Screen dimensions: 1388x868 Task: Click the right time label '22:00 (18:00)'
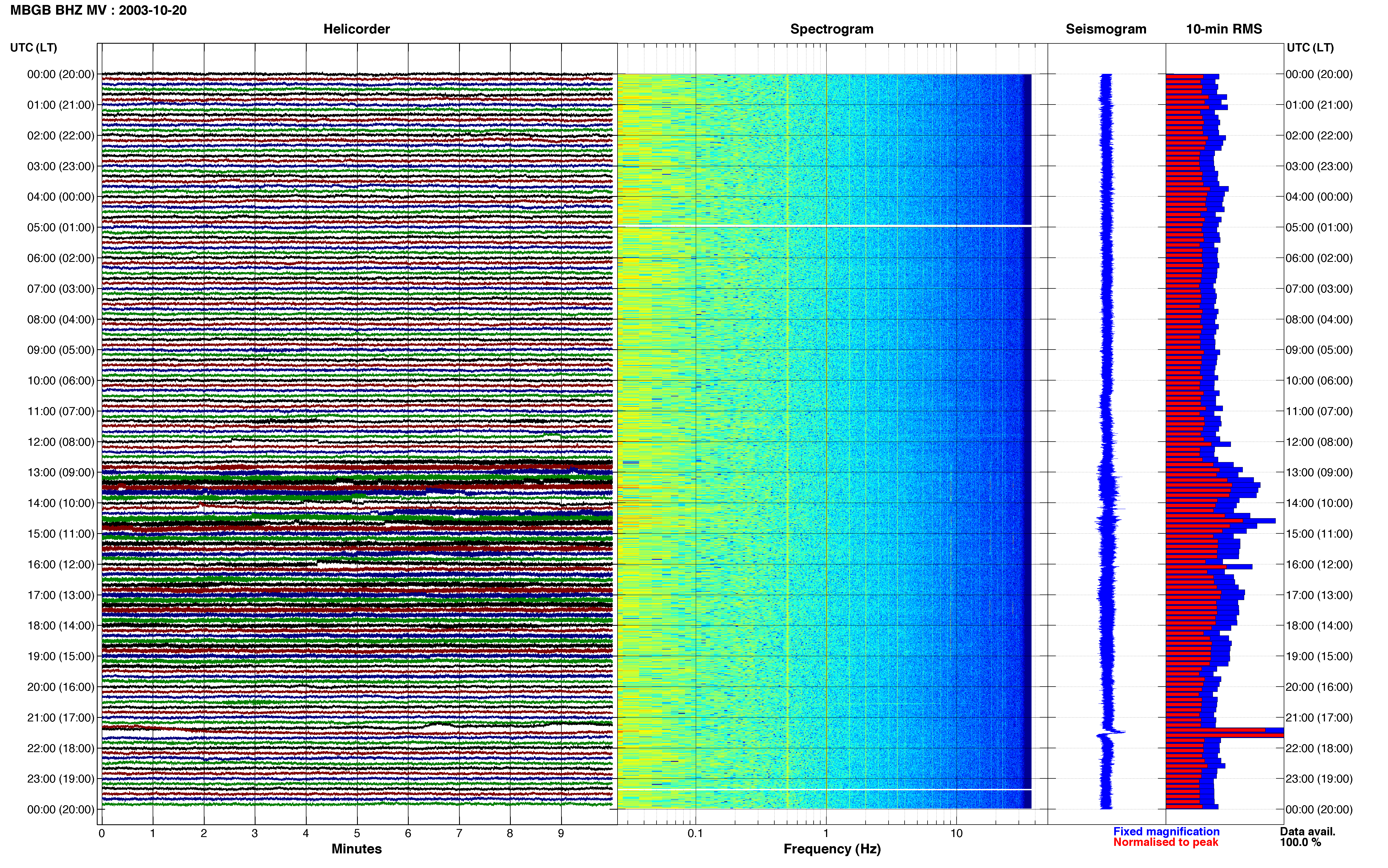(1319, 749)
